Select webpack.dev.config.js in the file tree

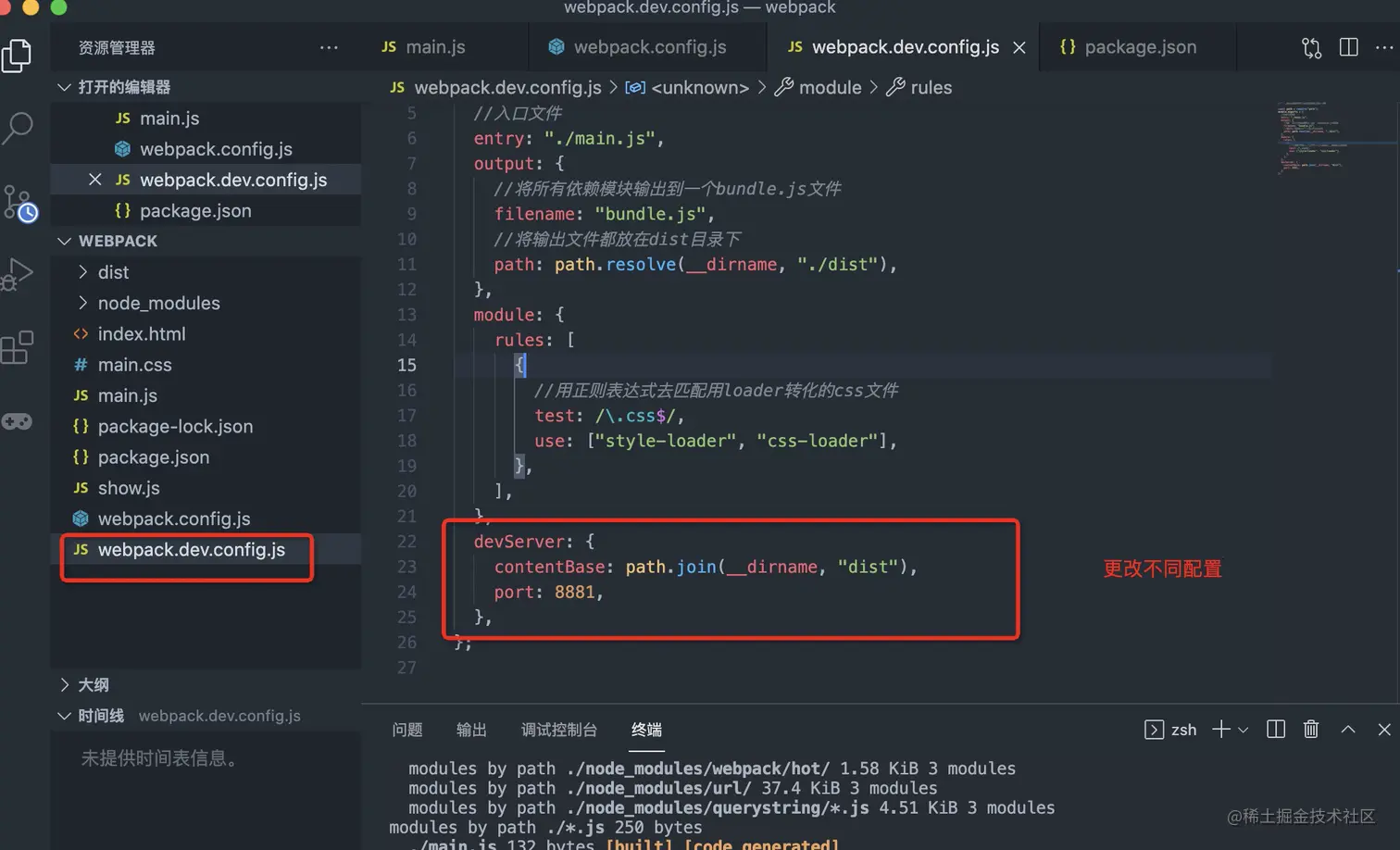(x=206, y=550)
